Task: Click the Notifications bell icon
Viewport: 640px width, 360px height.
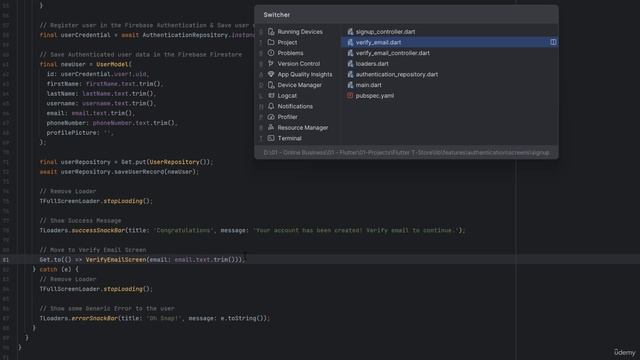Action: (x=271, y=106)
